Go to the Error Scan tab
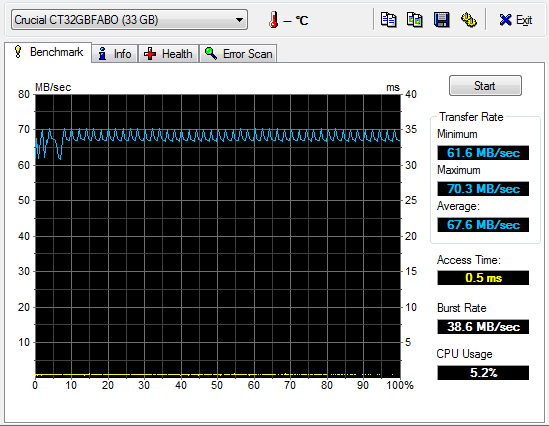This screenshot has width=549, height=426. pos(238,54)
